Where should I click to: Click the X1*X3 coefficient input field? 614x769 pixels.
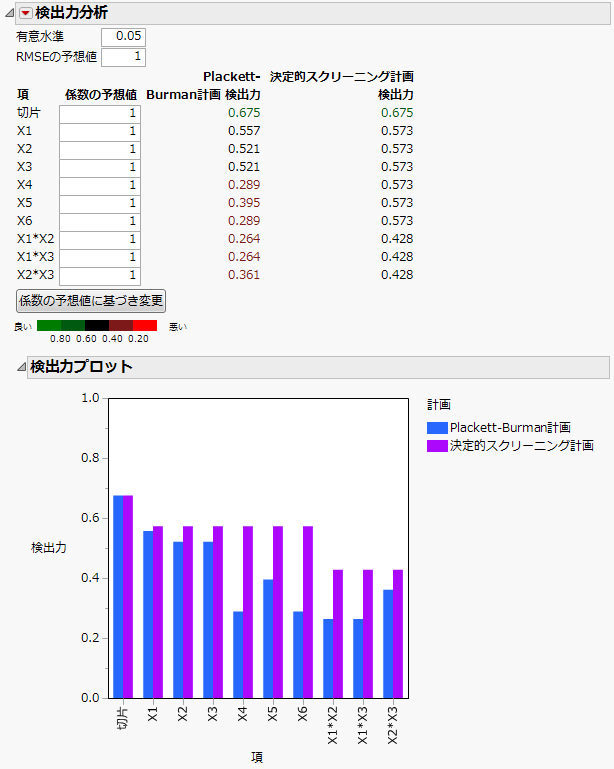click(x=100, y=257)
